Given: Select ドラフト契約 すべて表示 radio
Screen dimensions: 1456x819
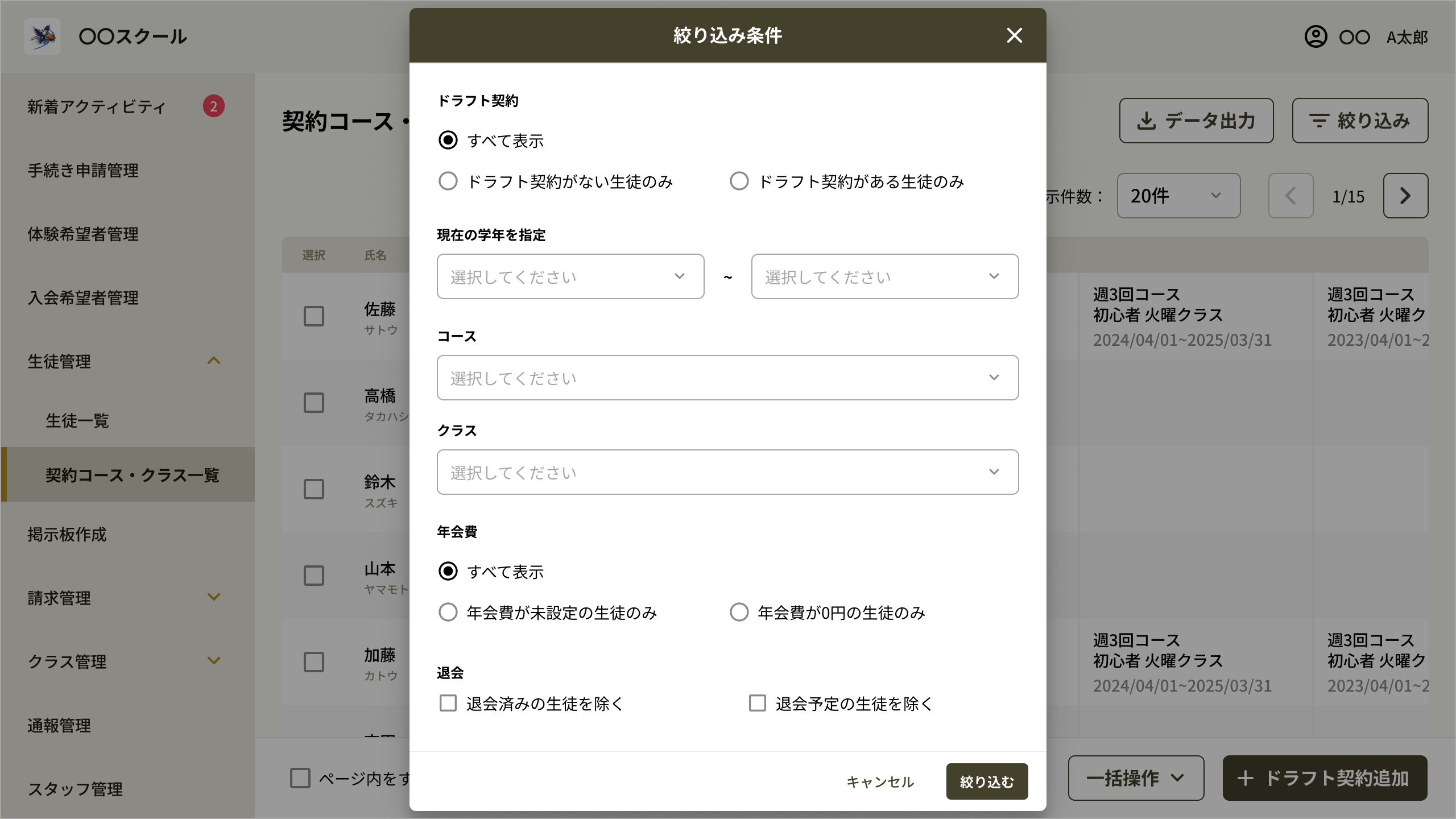Looking at the screenshot, I should 448,140.
